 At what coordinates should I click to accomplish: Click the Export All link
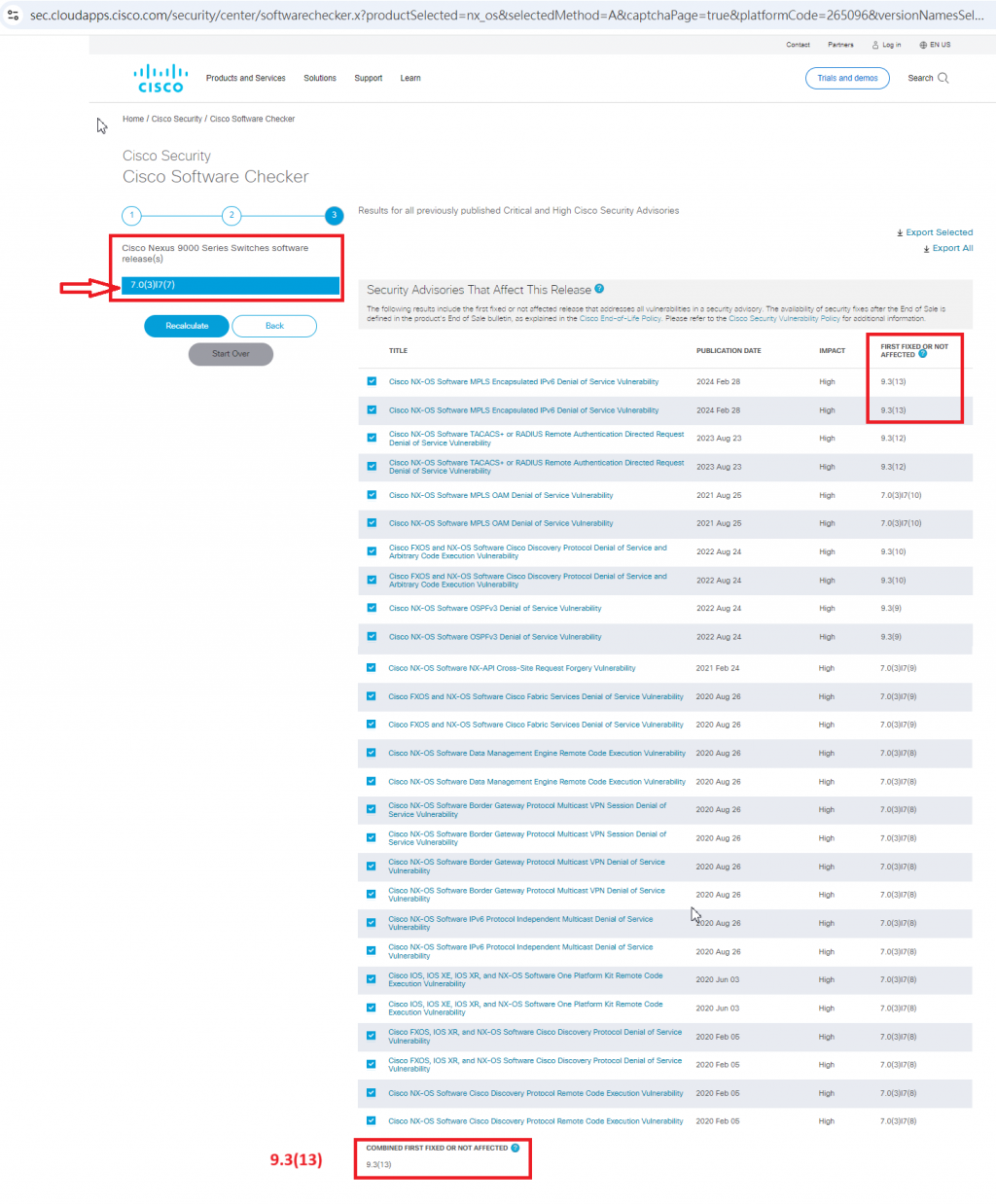pyautogui.click(x=952, y=248)
